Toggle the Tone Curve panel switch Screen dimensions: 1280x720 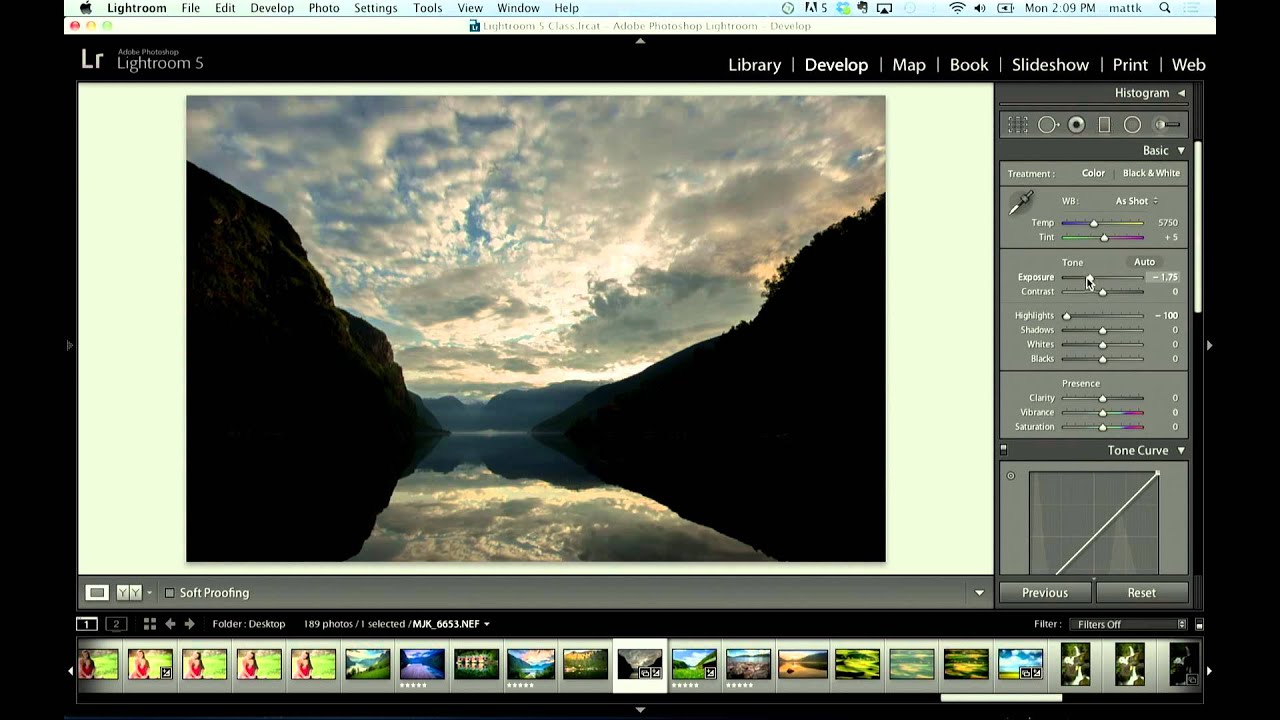1004,451
